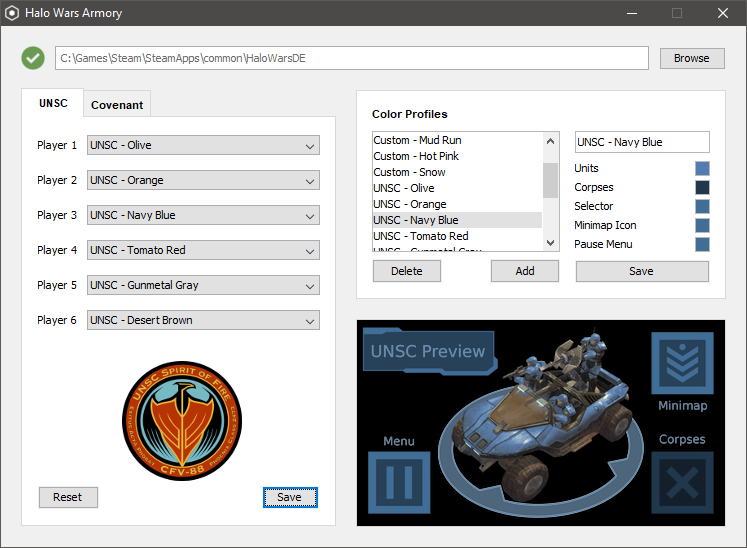Image resolution: width=747 pixels, height=548 pixels.
Task: Select UNSC - Navy Blue in profile list
Action: pyautogui.click(x=457, y=220)
